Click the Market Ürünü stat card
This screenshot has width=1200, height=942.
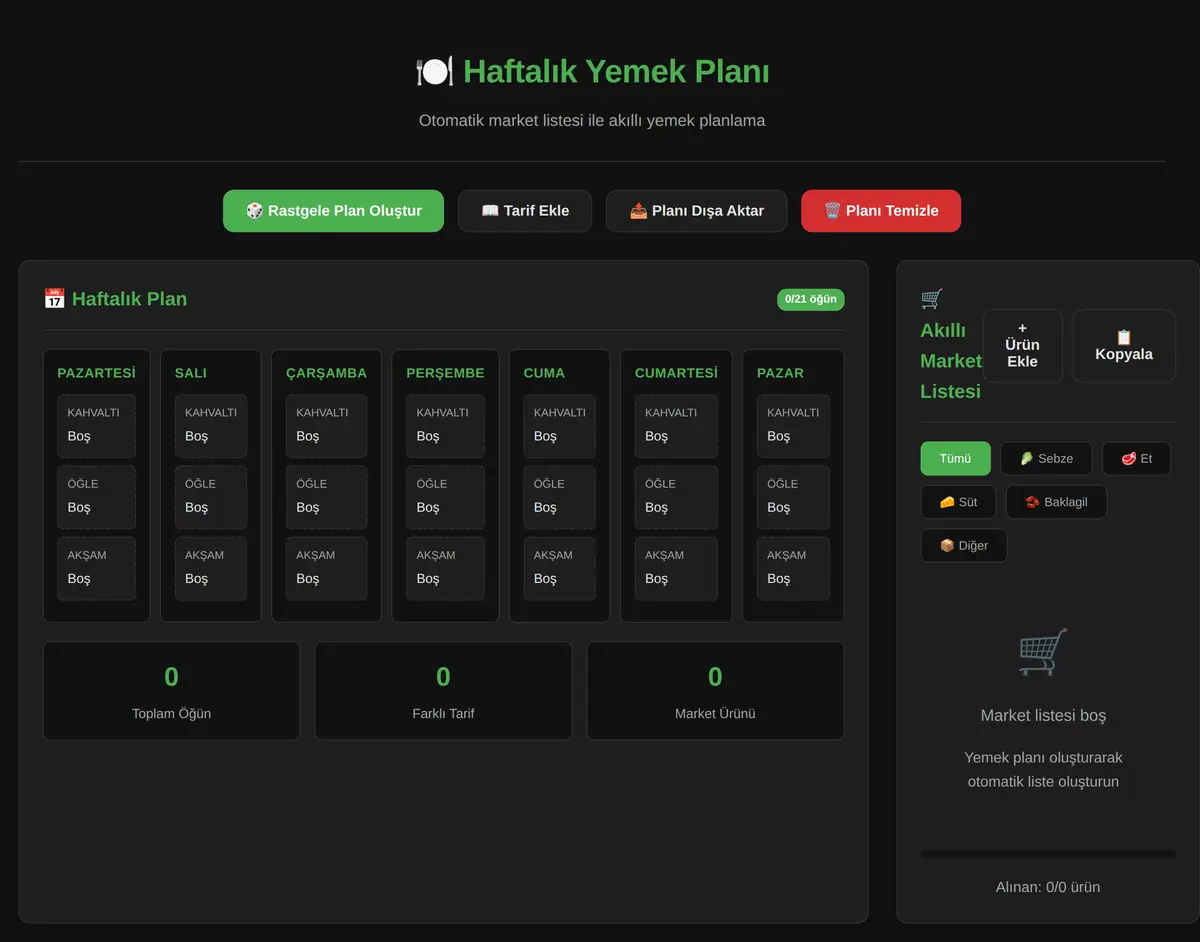(715, 691)
